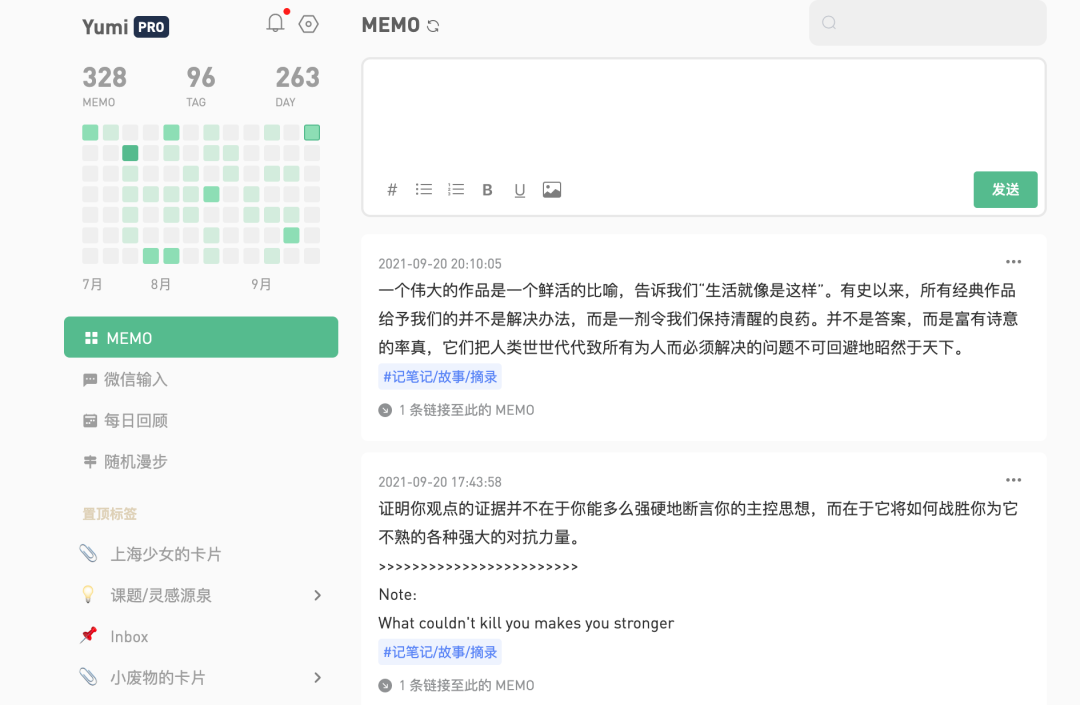1080x705 pixels.
Task: Click text 'What couldn't kill you makes you stronger'
Action: (x=526, y=624)
